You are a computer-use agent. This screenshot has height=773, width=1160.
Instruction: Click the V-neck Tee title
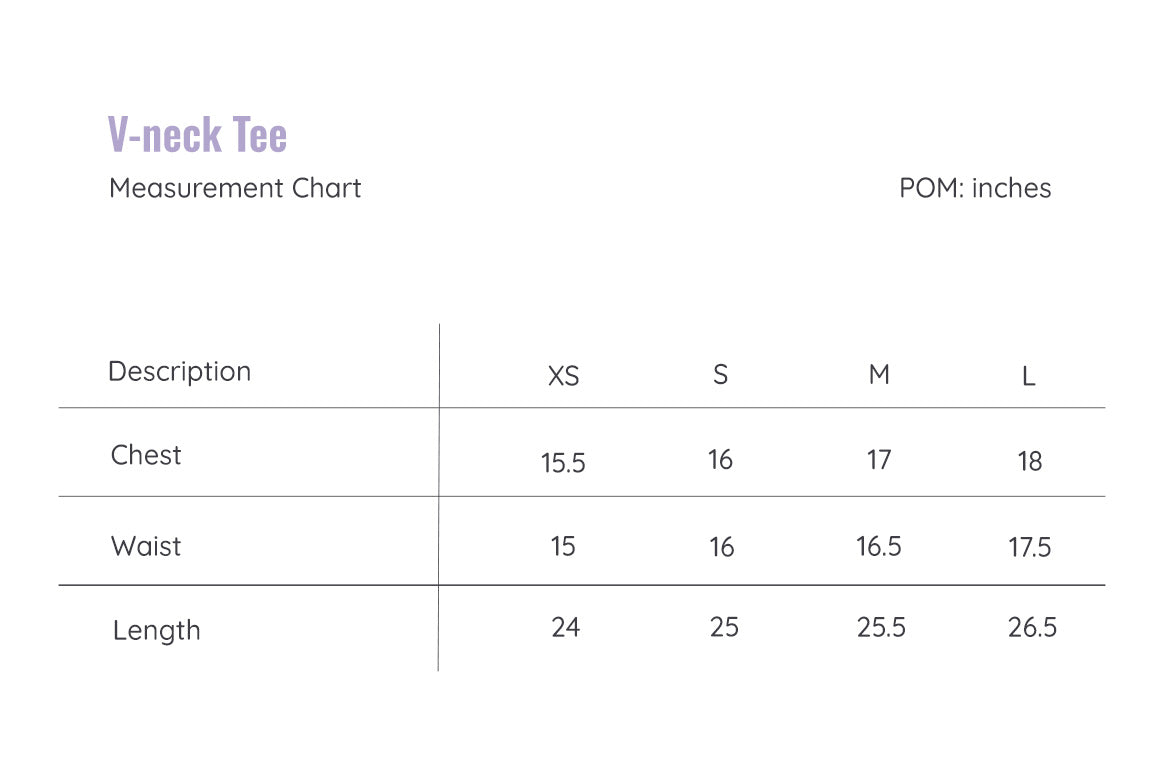(198, 134)
